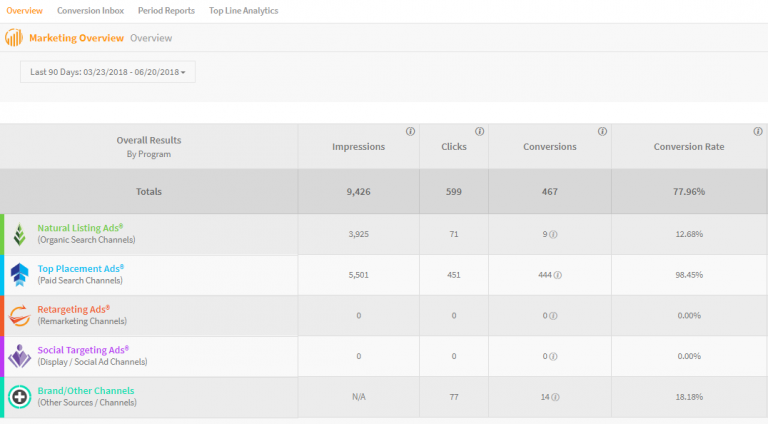The height and width of the screenshot is (424, 768).
Task: Click the Retargeting Ads orange icon
Action: (x=20, y=316)
